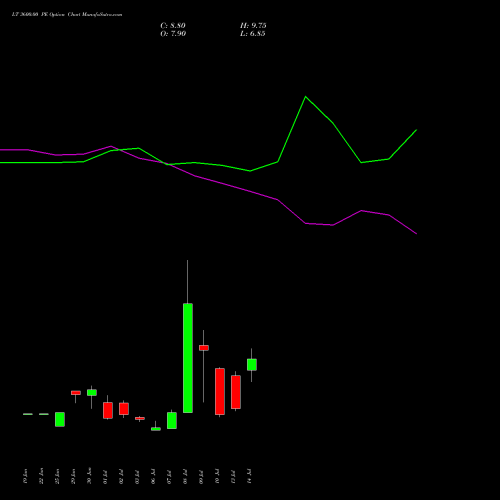This screenshot has width=500, height=500.
Task: Select the tall green candle for 08 Jul
Action: [x=188, y=358]
